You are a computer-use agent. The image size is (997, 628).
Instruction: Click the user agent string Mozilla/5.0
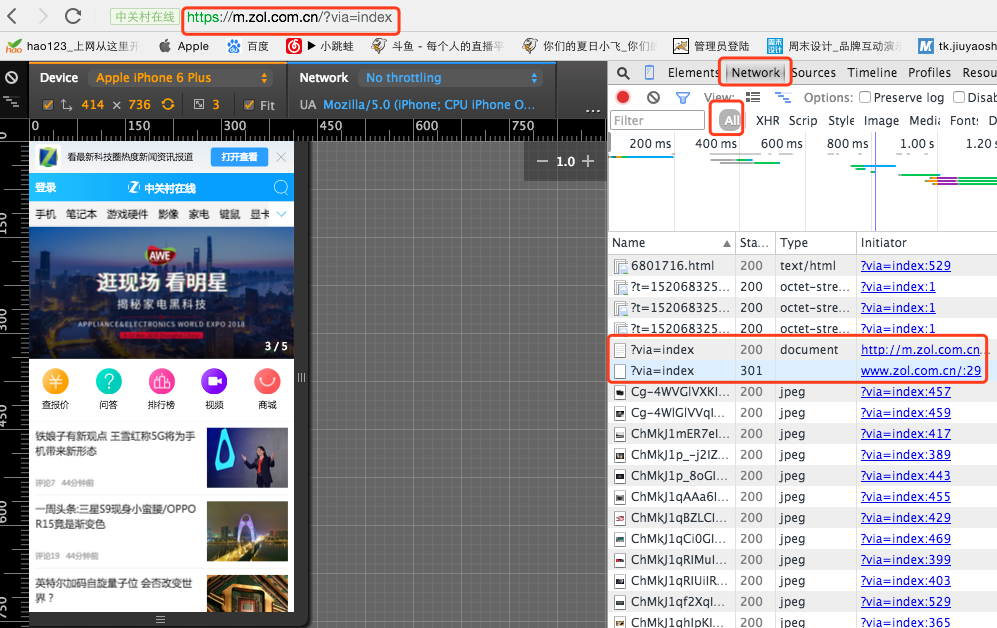pos(429,105)
